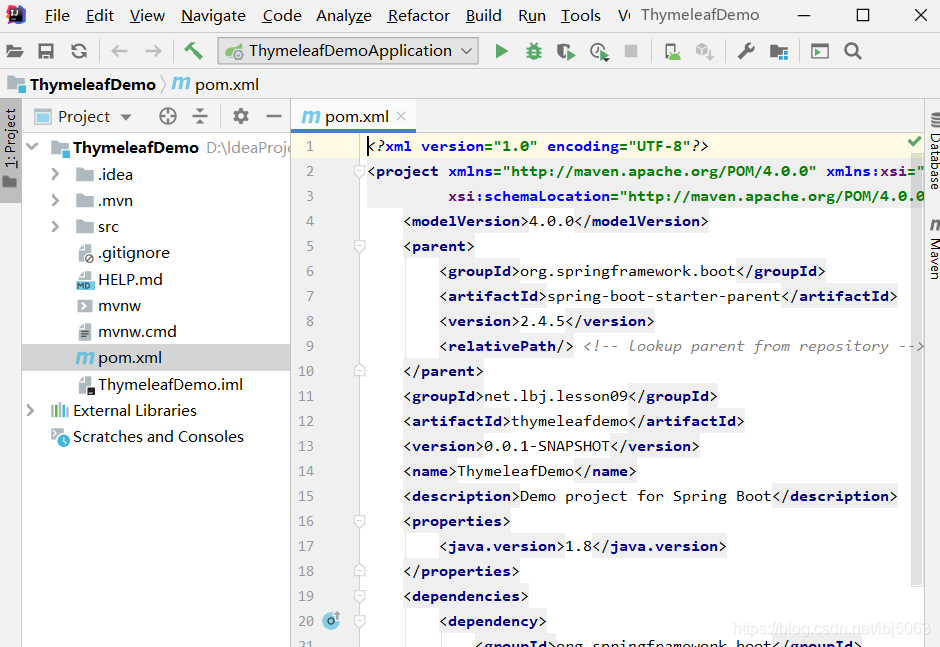
Task: Open the Project Structure icon
Action: coord(779,52)
